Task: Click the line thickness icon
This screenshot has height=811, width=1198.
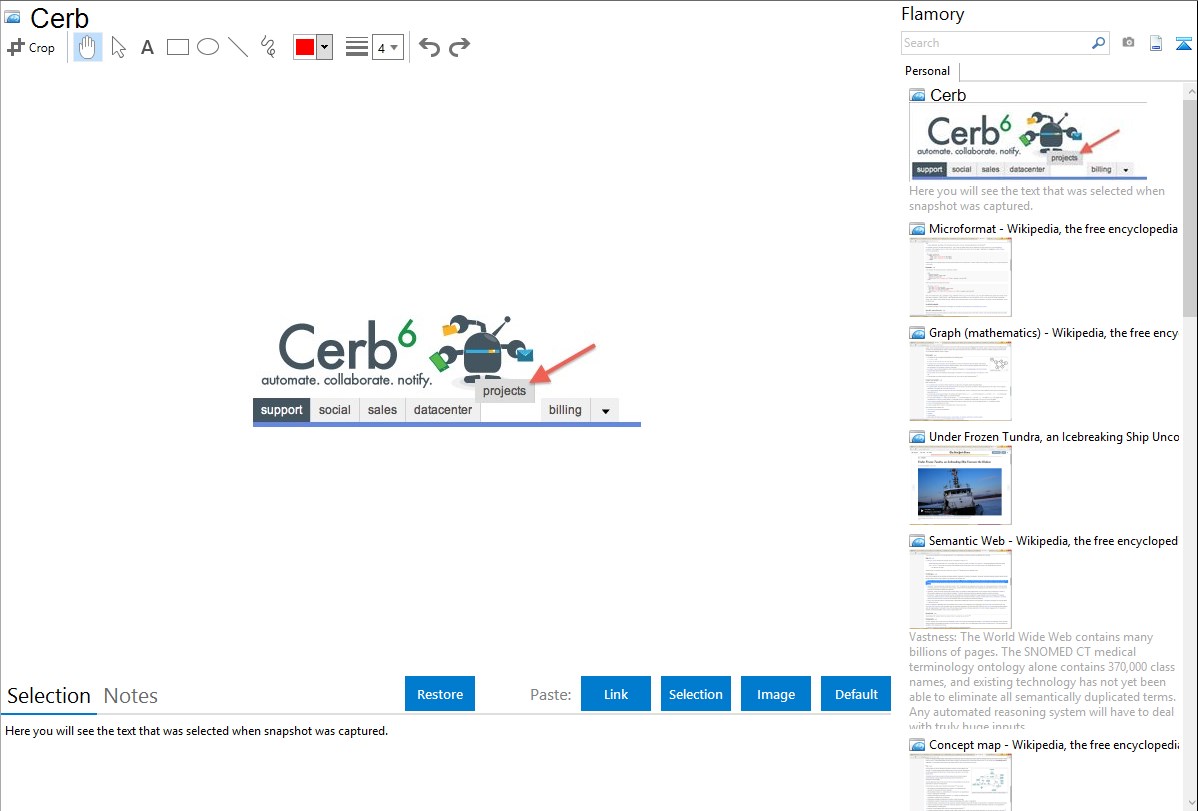Action: [x=357, y=47]
